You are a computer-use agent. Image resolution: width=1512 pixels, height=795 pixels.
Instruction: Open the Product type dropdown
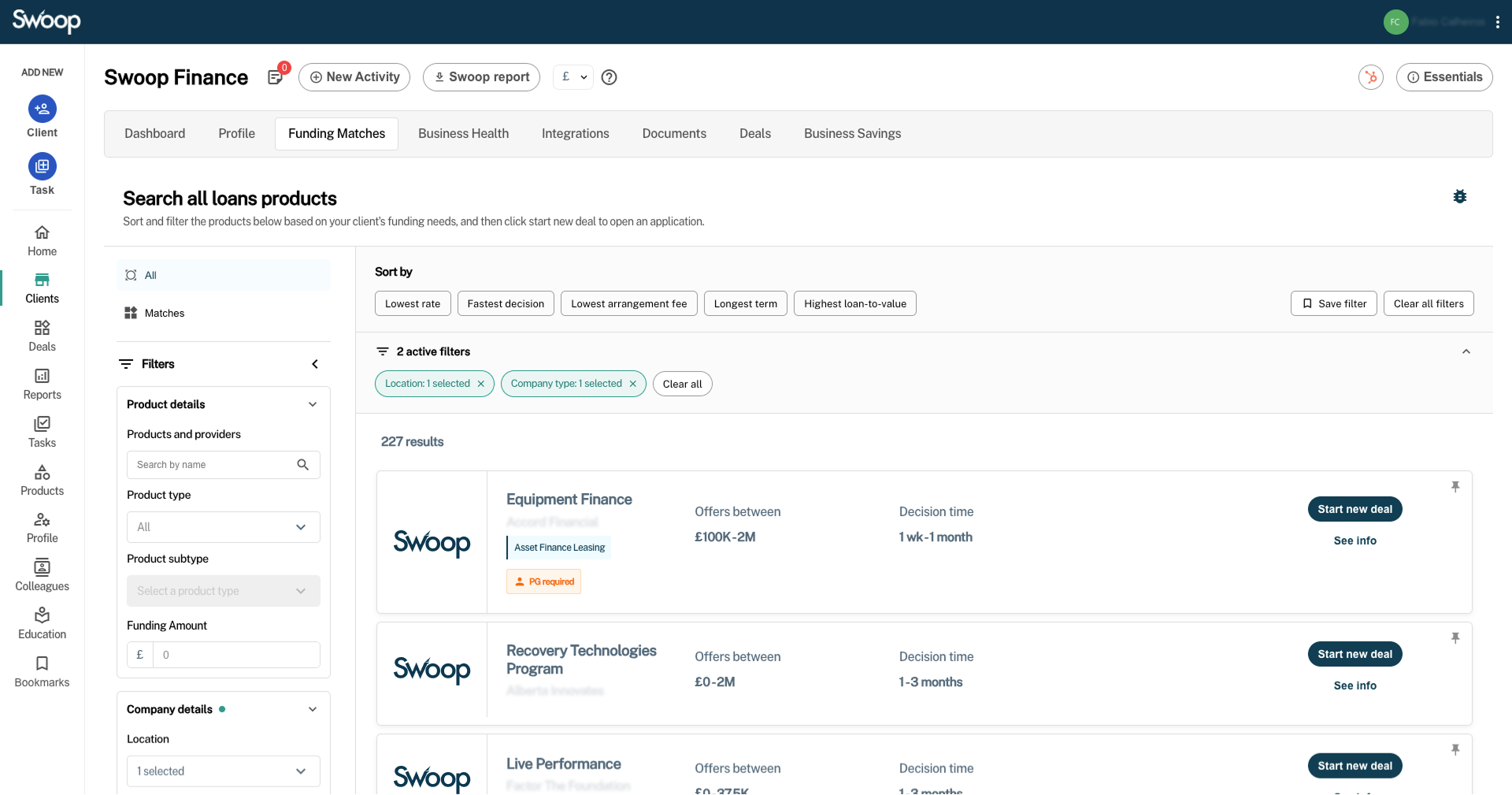tap(223, 527)
